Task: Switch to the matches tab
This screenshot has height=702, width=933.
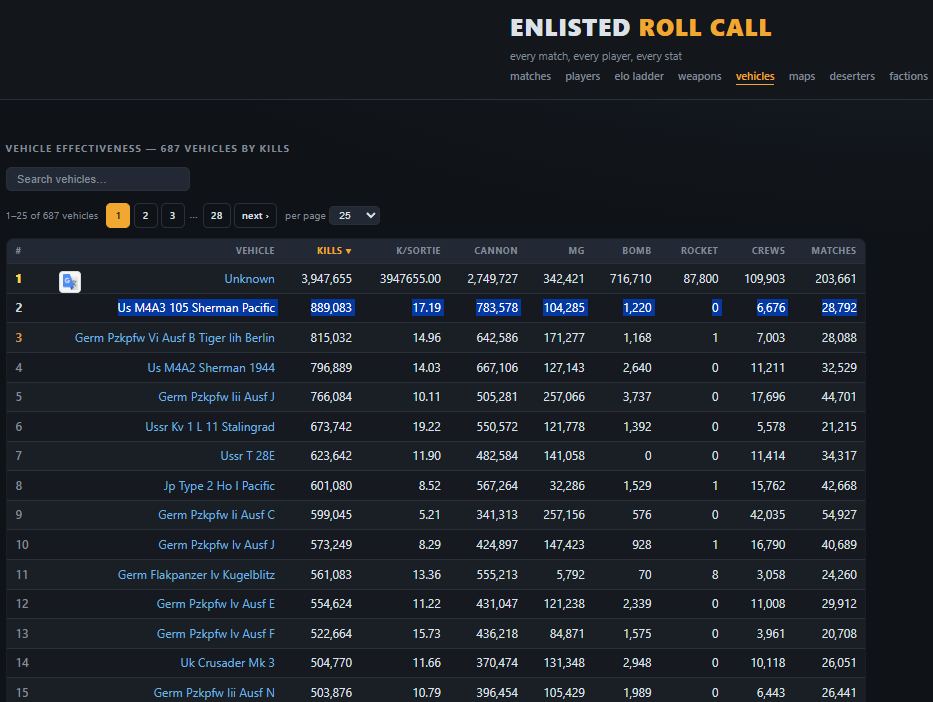Action: (x=530, y=76)
